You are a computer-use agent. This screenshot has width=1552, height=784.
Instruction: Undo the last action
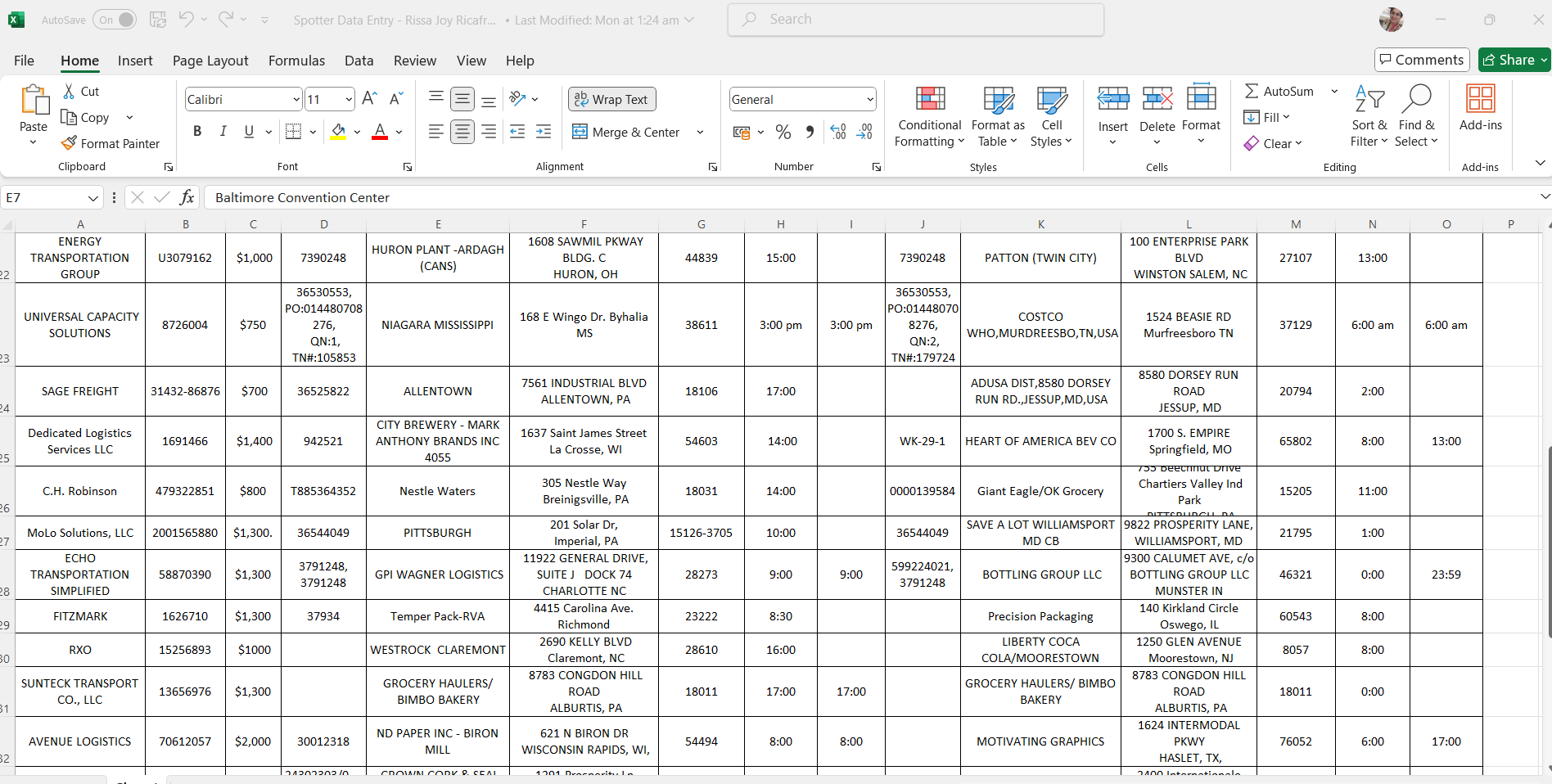click(187, 19)
